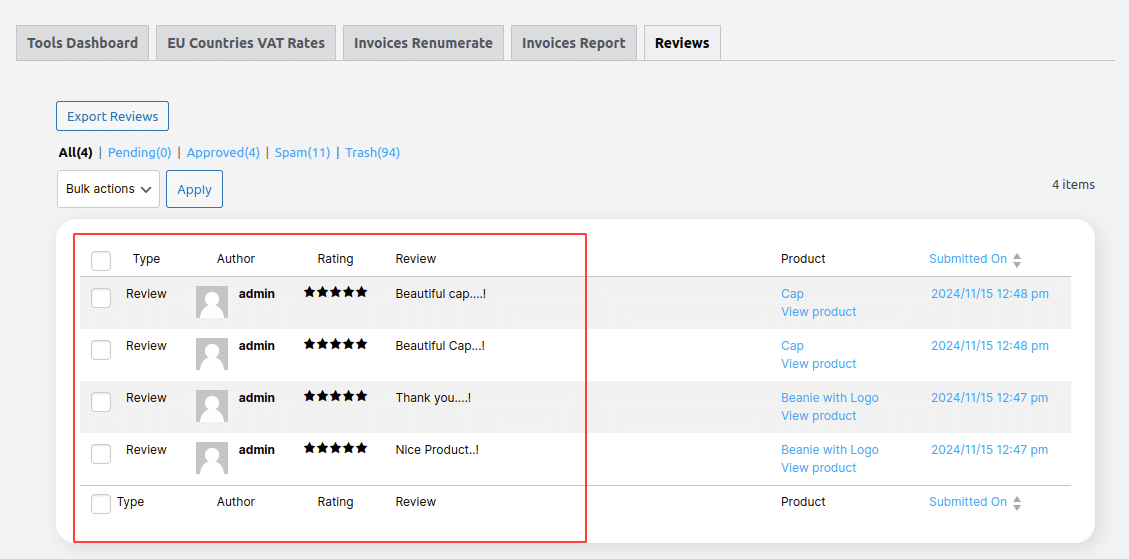Click the Rating column header at top
The image size is (1129, 559).
pos(336,259)
